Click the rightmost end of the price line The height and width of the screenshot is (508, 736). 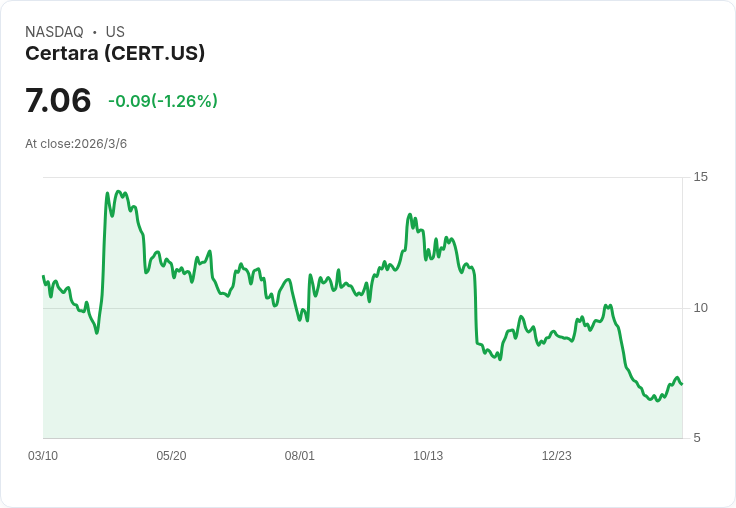681,383
